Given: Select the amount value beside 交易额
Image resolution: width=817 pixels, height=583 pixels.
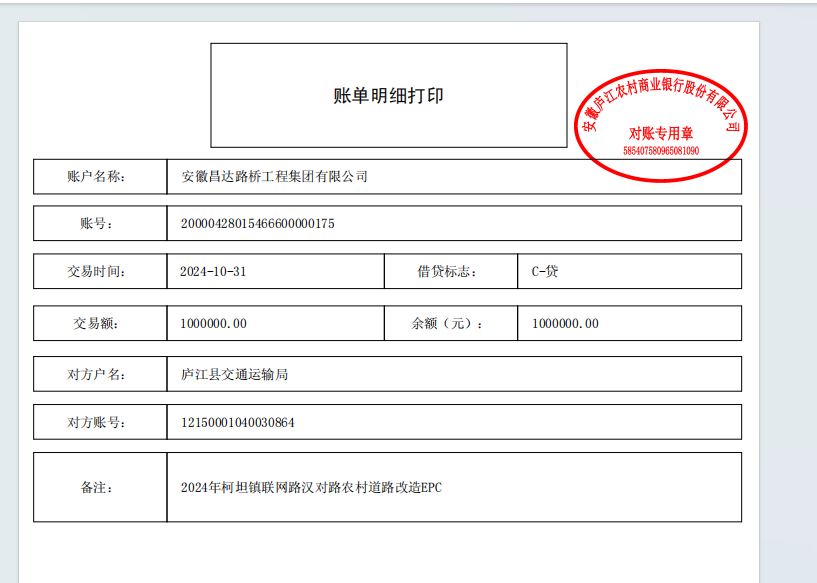Looking at the screenshot, I should (x=213, y=324).
